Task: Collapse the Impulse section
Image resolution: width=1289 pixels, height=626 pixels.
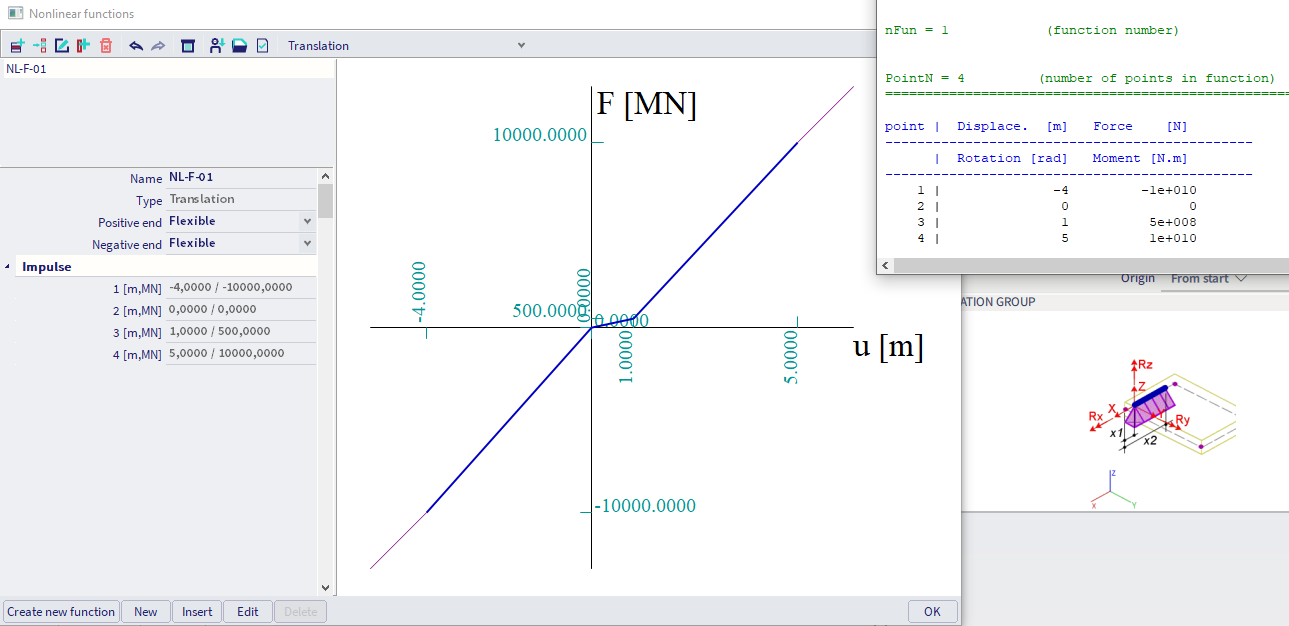Action: 9,267
